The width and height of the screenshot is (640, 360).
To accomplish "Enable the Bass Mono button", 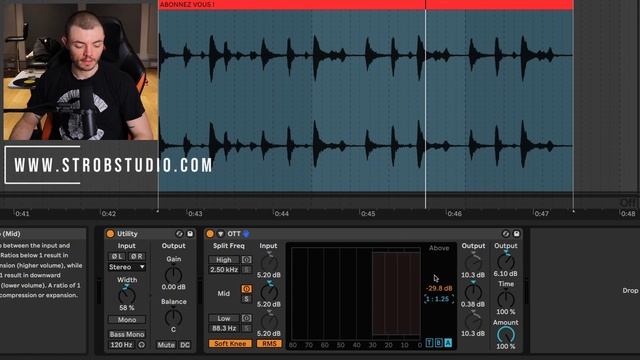I will [x=127, y=334].
